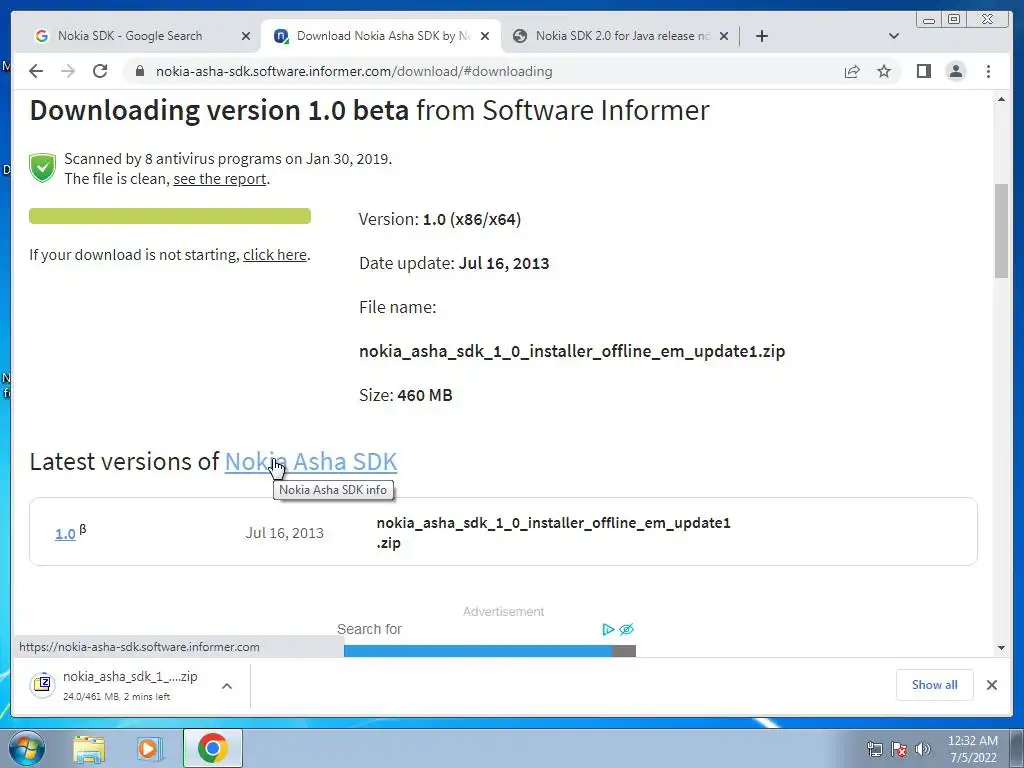Image resolution: width=1024 pixels, height=768 pixels.
Task: Click page scrollbar down arrow
Action: pyautogui.click(x=1001, y=648)
